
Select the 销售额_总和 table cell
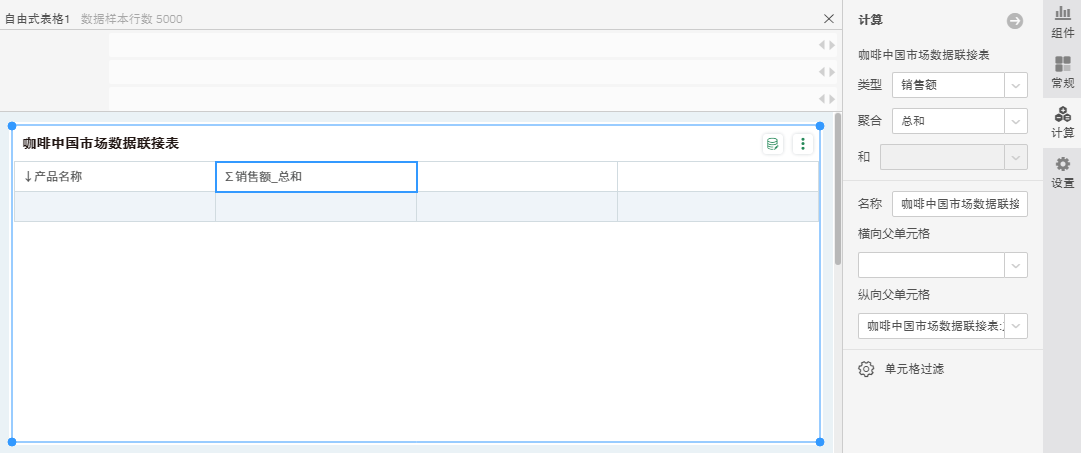[x=316, y=177]
